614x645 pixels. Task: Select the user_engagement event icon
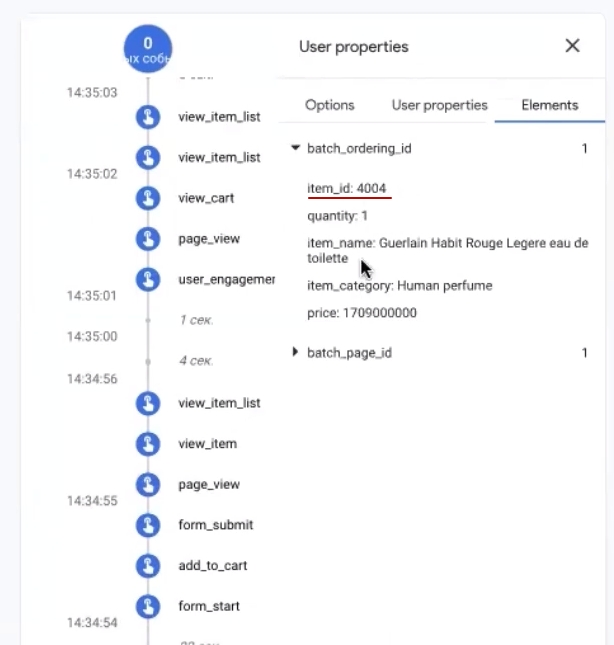click(x=148, y=279)
